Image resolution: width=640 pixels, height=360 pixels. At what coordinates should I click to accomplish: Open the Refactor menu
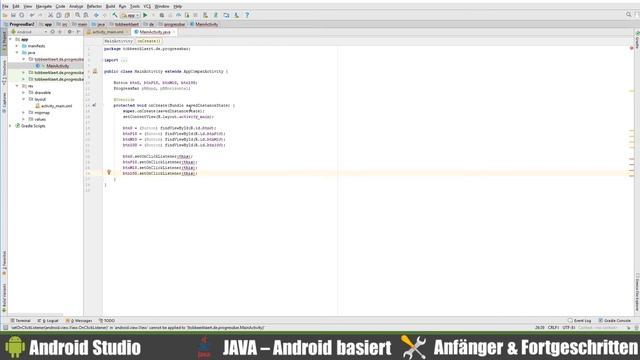click(94, 7)
